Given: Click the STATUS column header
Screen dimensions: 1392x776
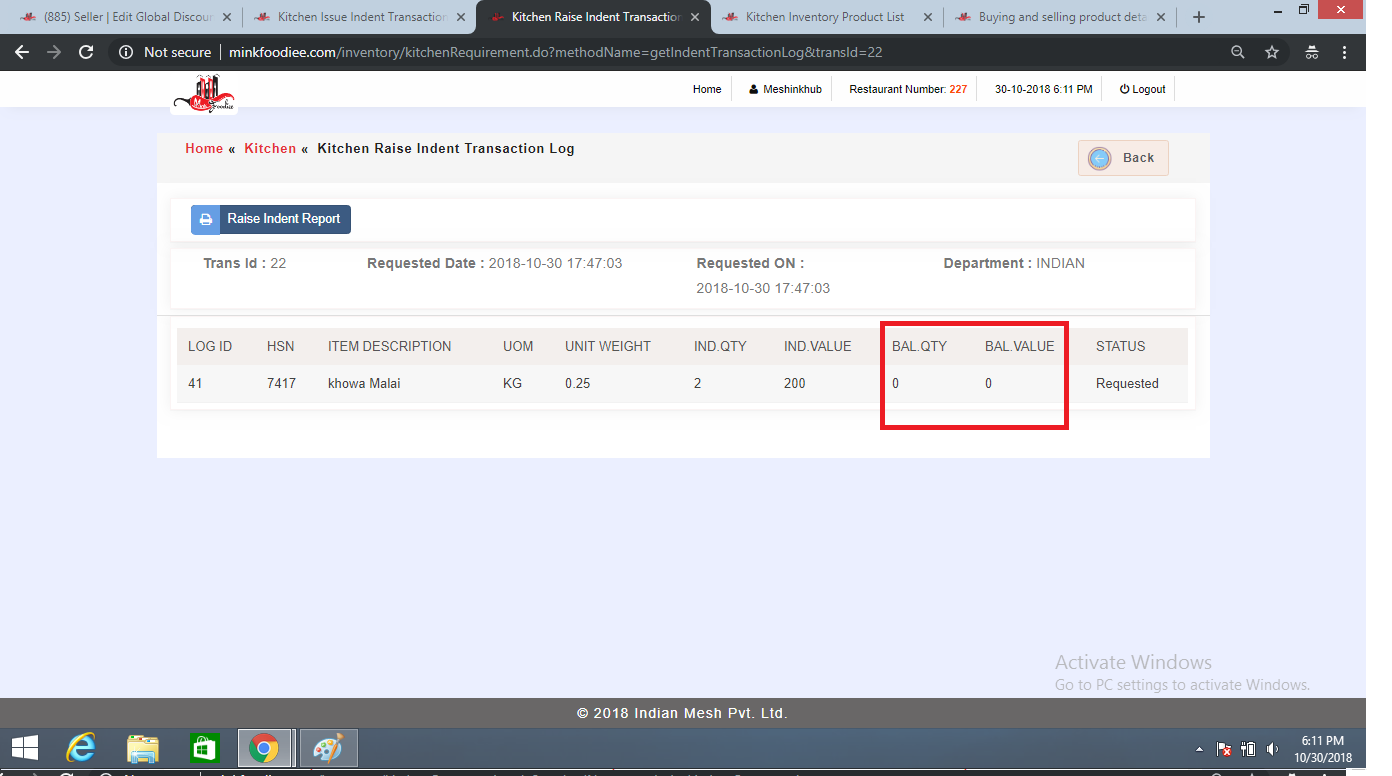Looking at the screenshot, I should 1121,346.
